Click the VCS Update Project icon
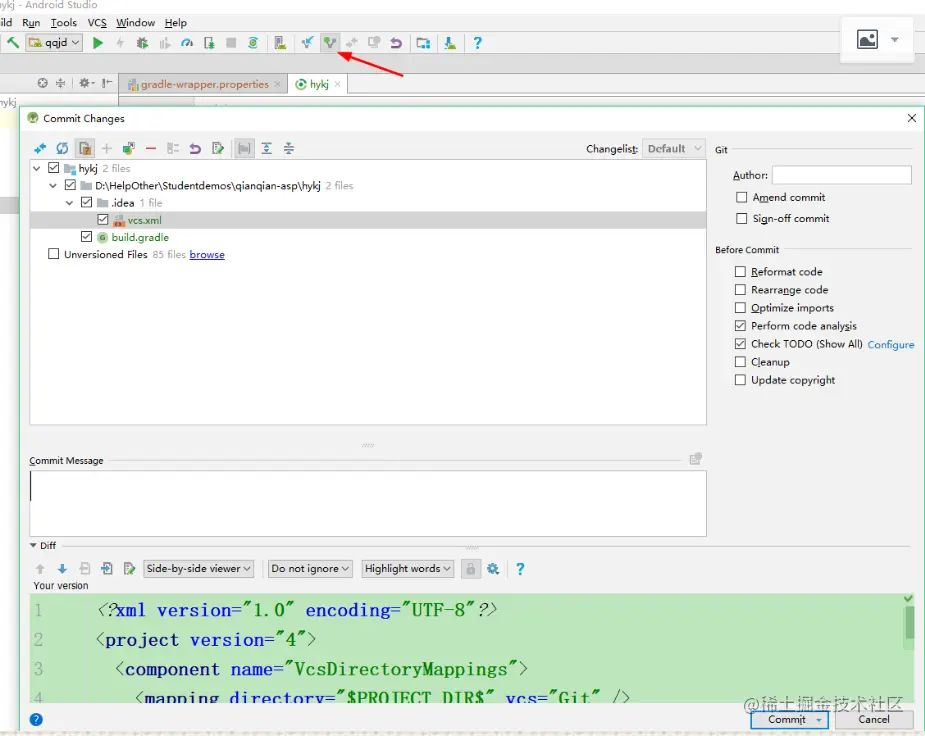Image resolution: width=925 pixels, height=736 pixels. [307, 43]
